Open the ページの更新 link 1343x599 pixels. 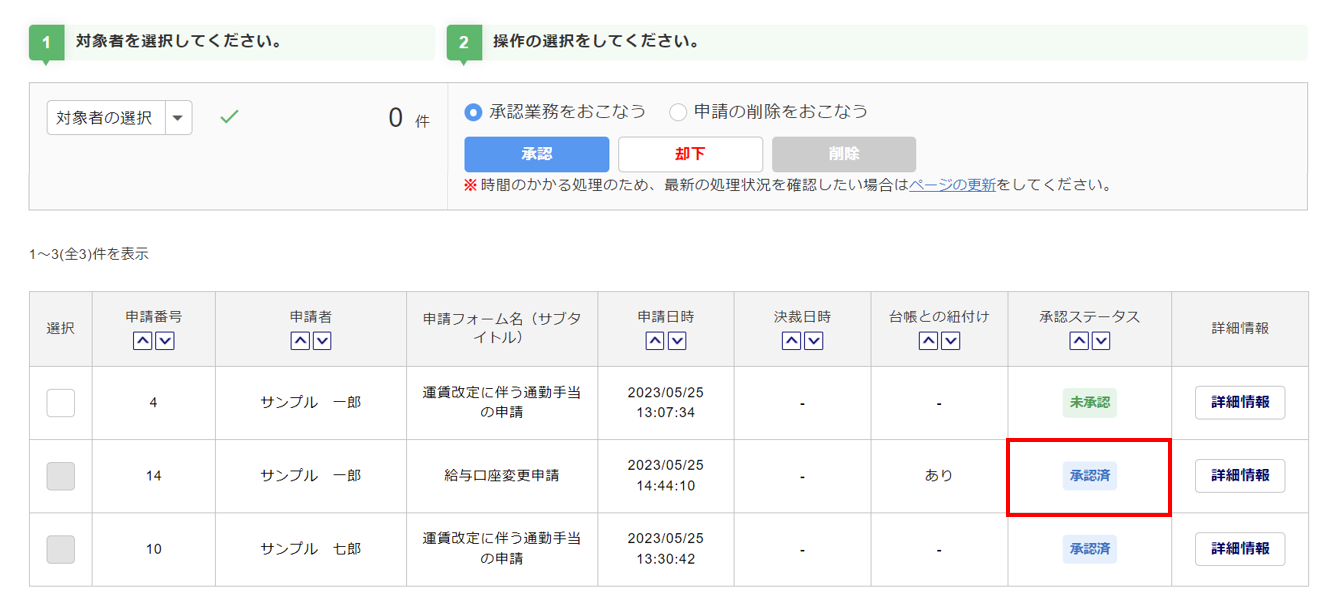[x=952, y=185]
